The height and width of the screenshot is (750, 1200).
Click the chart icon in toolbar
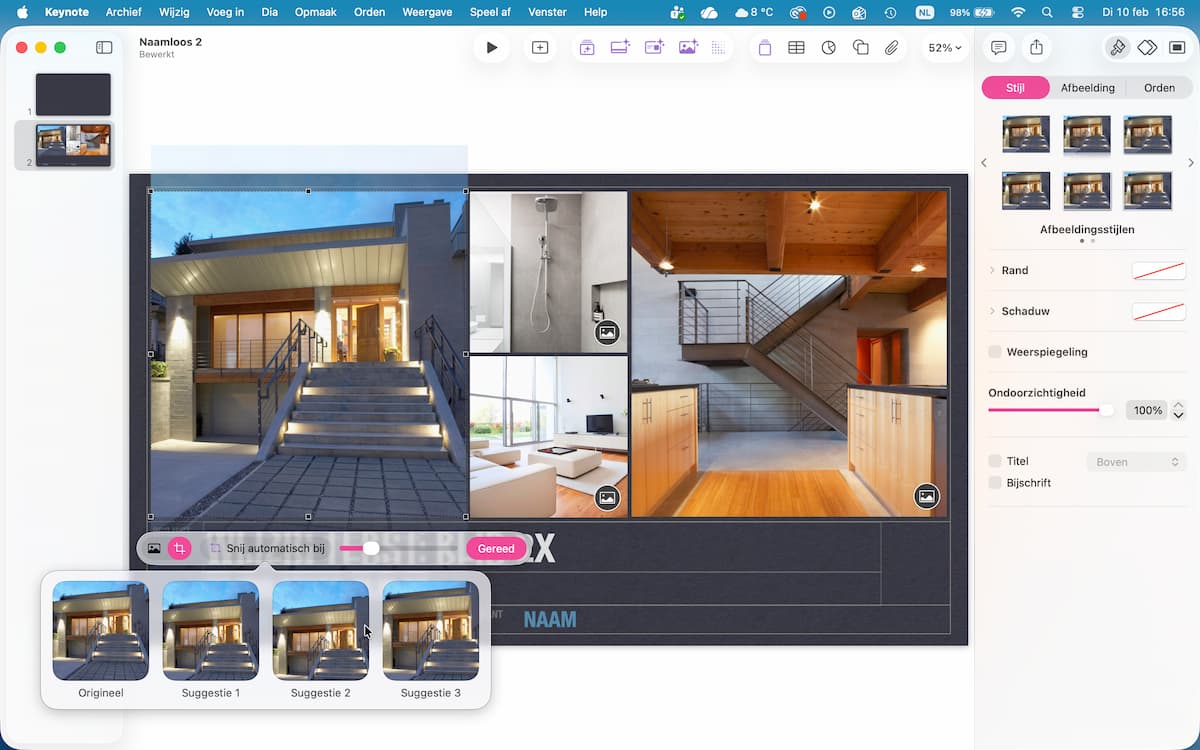tap(828, 48)
